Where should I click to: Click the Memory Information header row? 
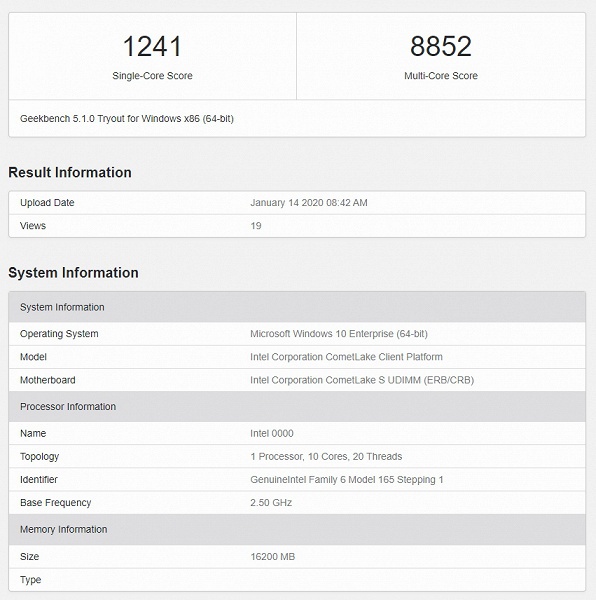click(x=297, y=530)
